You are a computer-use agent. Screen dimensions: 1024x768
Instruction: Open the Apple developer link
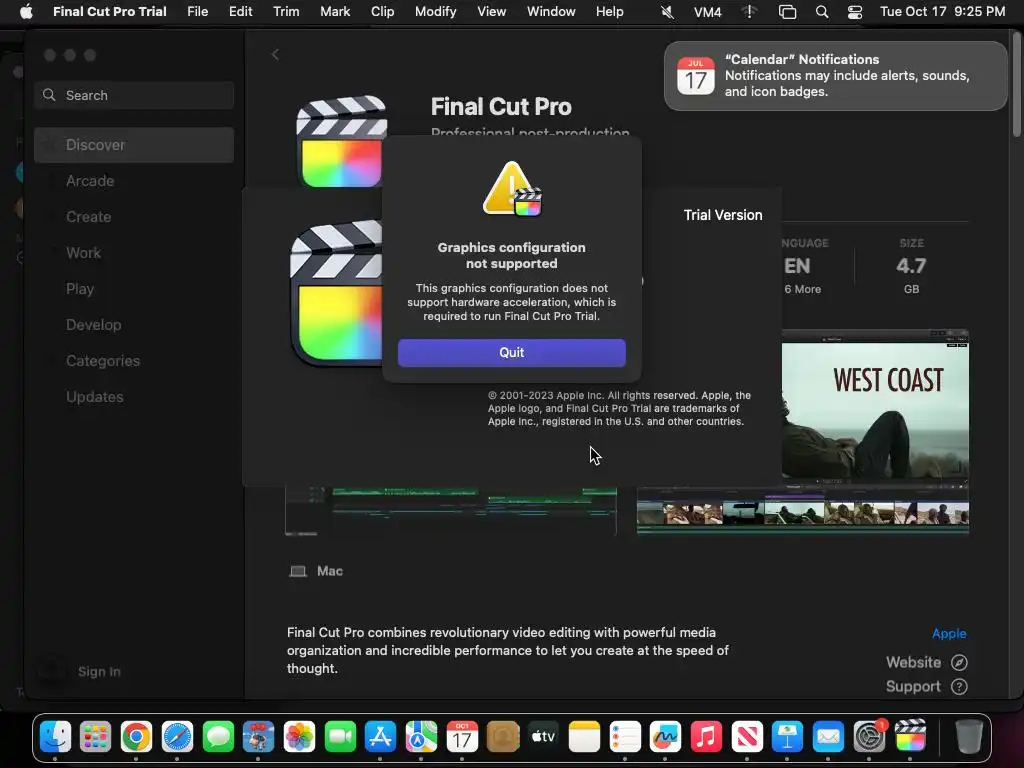click(x=949, y=633)
